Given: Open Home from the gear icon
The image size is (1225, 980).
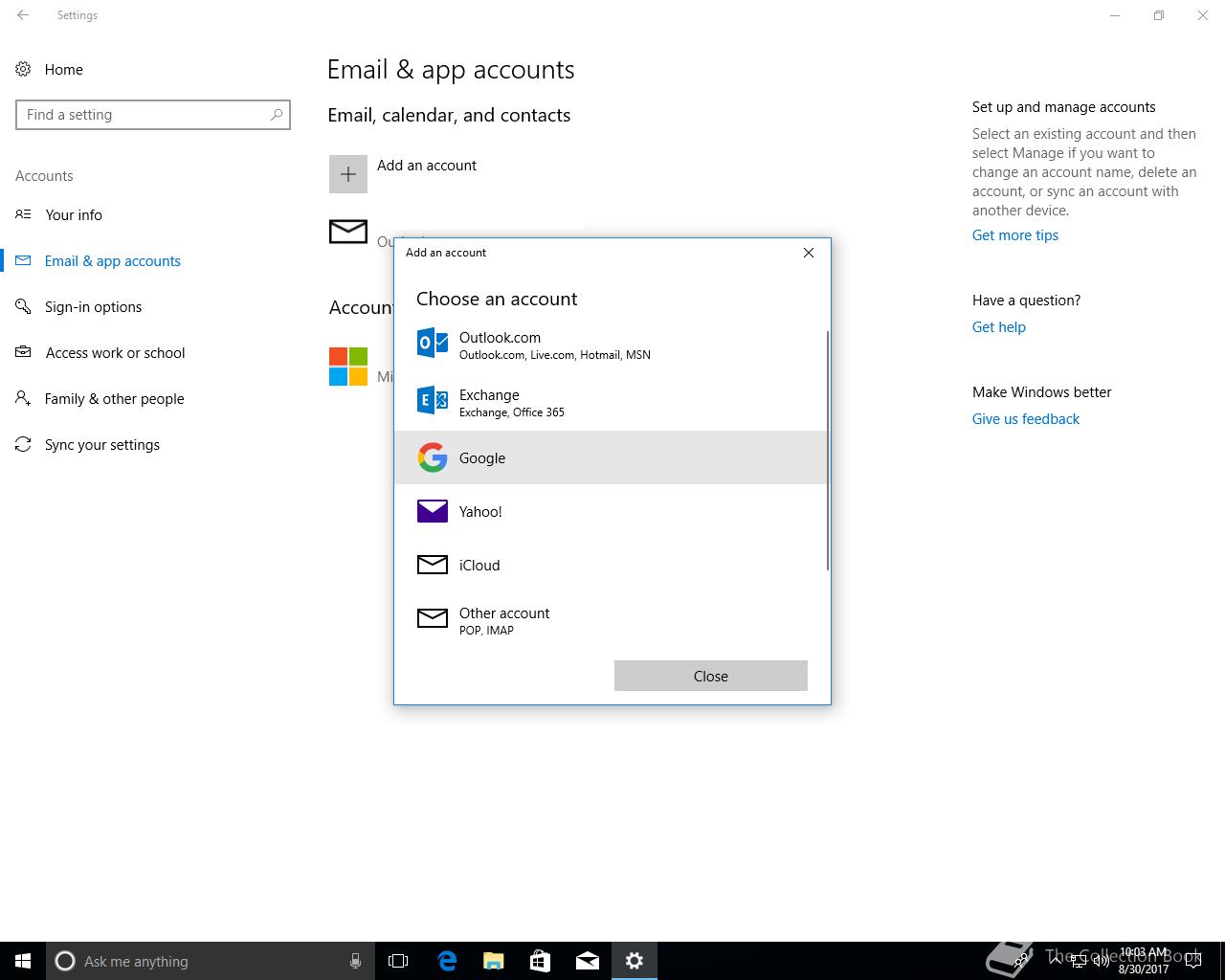Looking at the screenshot, I should click(x=23, y=69).
